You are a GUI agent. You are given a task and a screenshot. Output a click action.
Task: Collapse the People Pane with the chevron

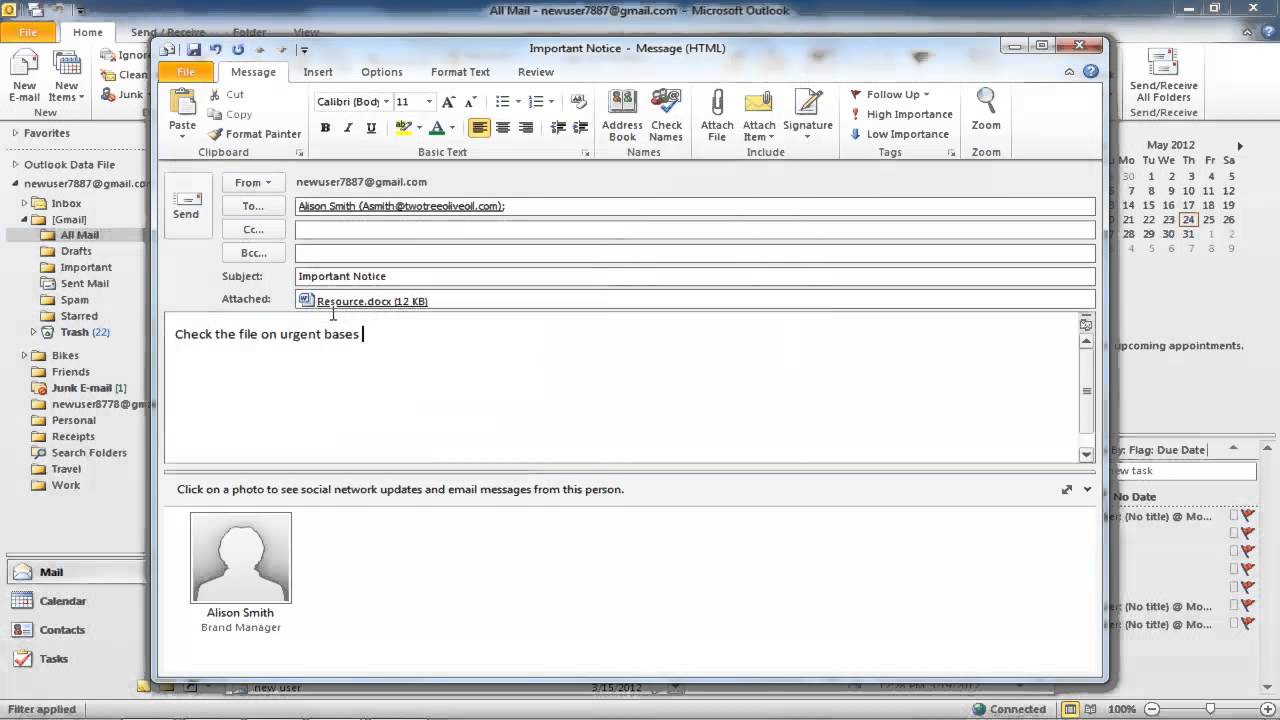coord(1087,490)
